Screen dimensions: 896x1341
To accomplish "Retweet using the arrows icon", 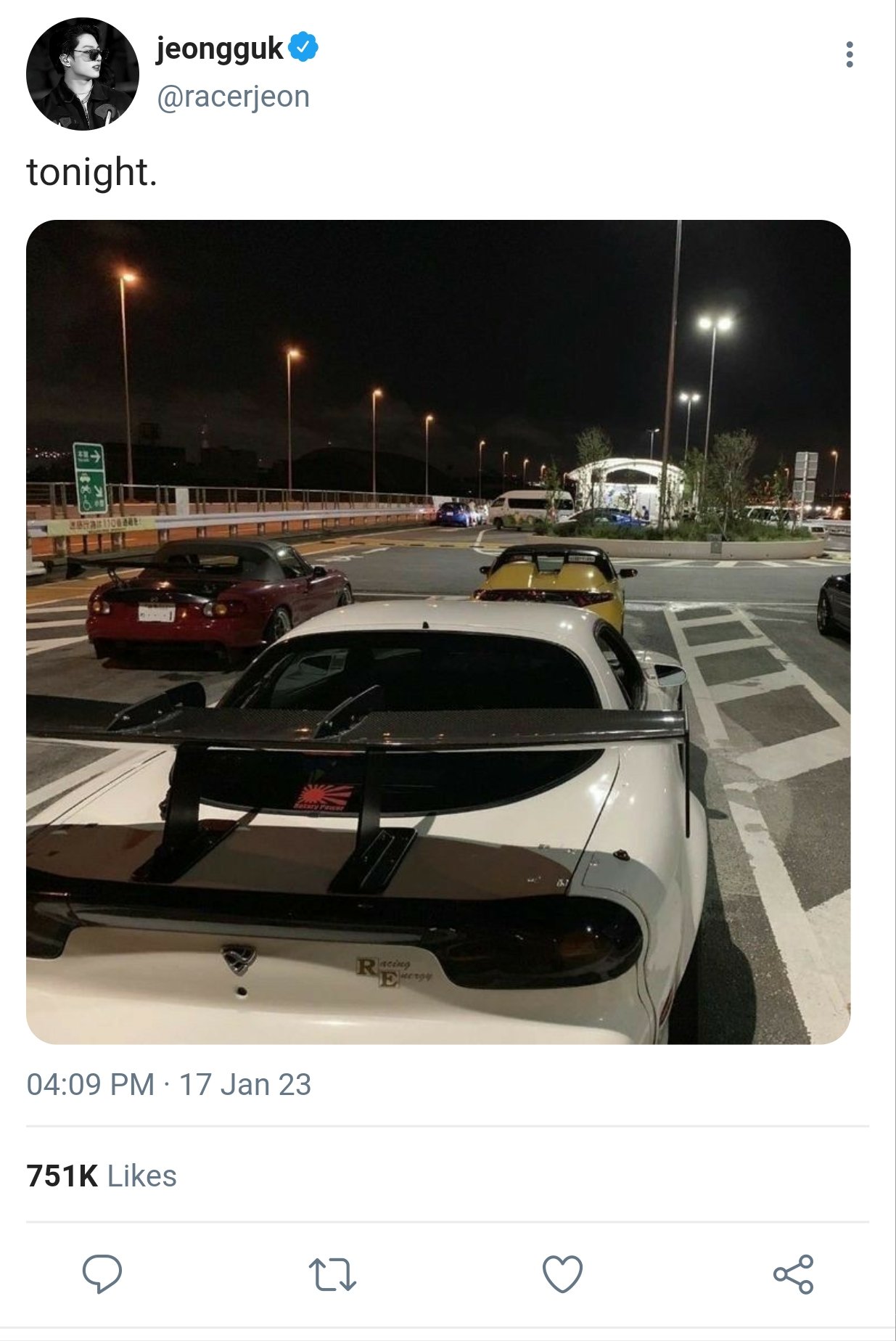I will click(332, 1274).
